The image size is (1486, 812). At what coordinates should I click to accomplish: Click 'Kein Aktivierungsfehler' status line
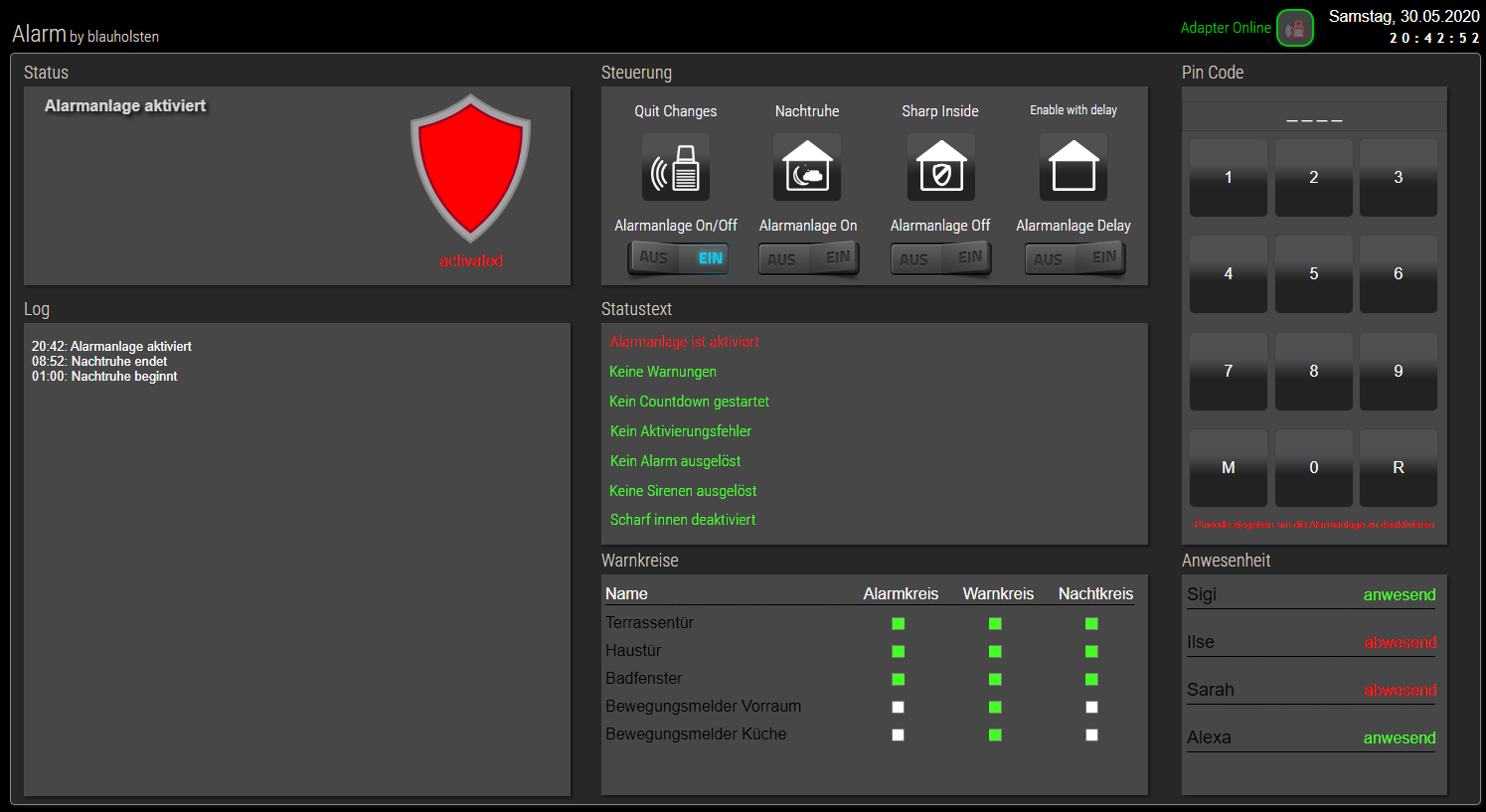pyautogui.click(x=681, y=431)
